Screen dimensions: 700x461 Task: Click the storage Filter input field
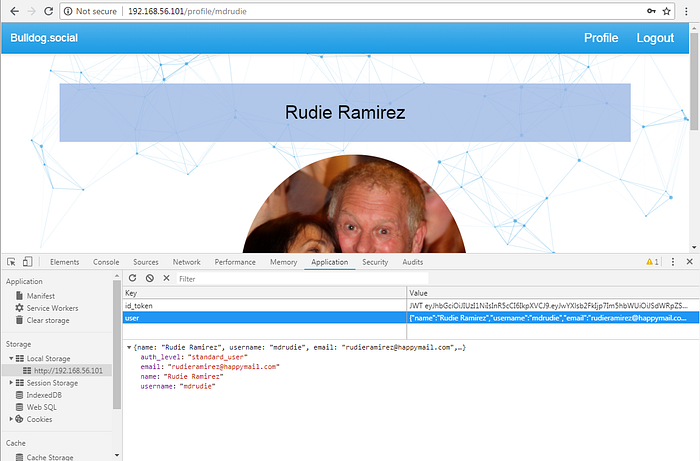coord(300,278)
